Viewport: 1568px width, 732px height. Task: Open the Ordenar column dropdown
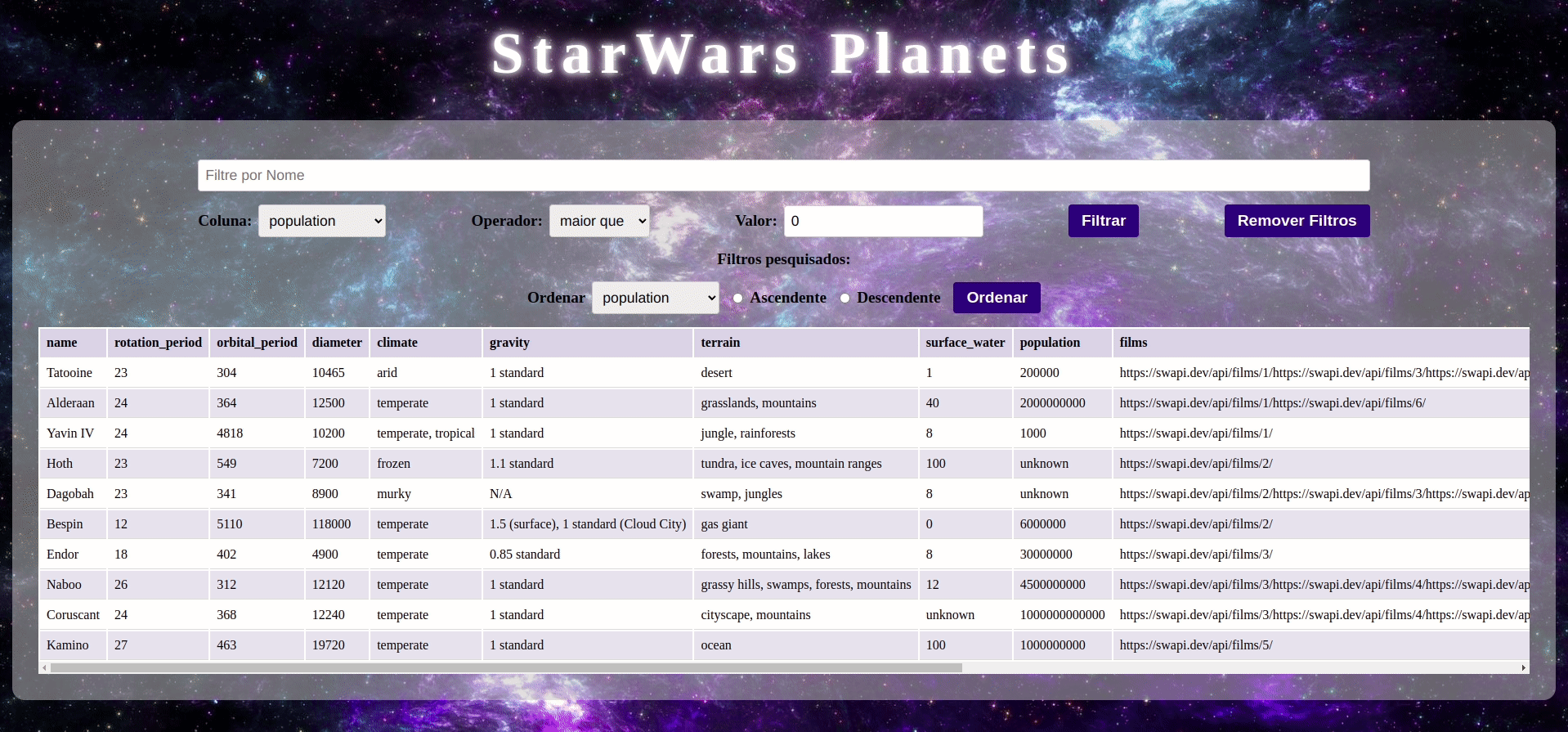(x=655, y=298)
